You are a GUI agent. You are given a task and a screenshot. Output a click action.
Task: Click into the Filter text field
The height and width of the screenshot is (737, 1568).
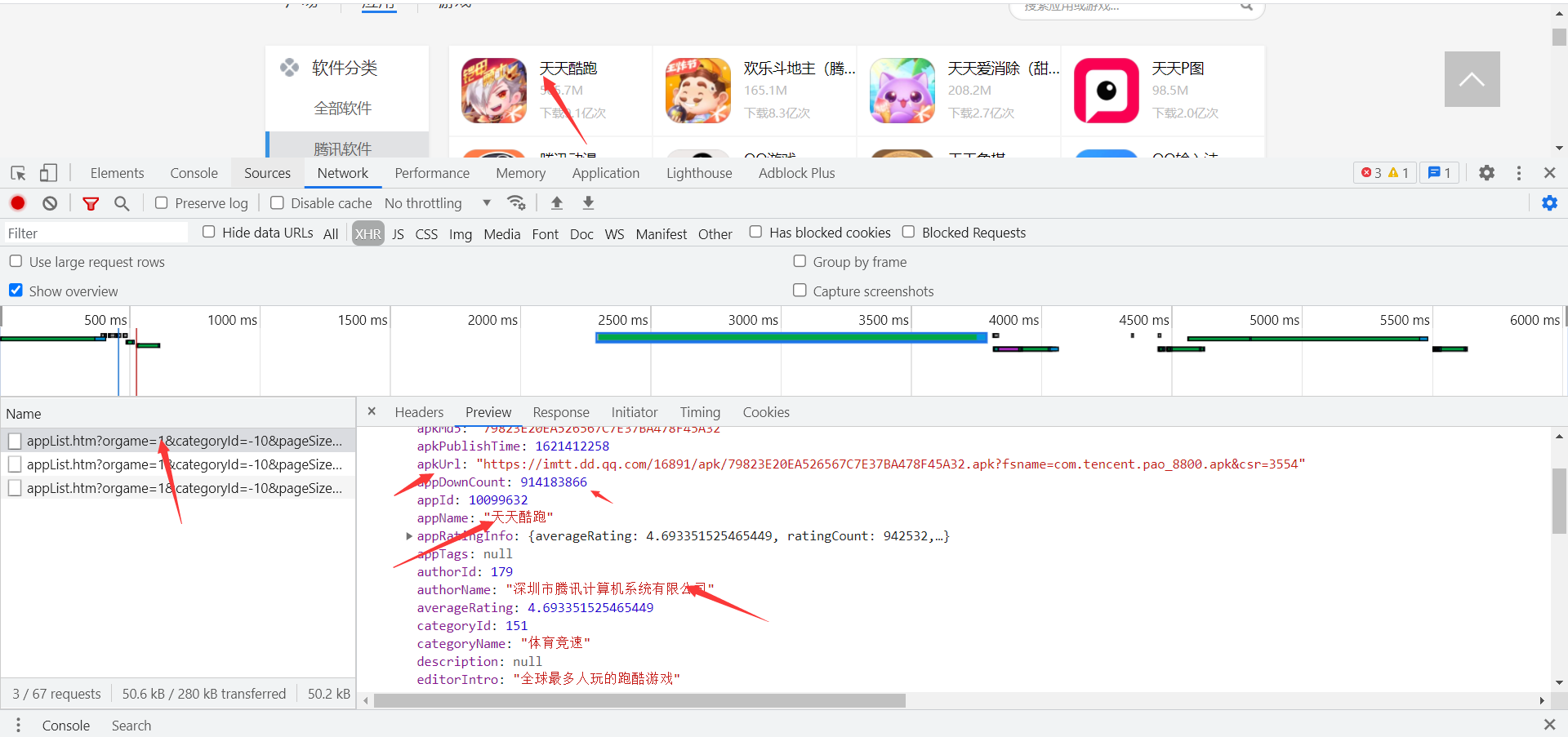[96, 233]
